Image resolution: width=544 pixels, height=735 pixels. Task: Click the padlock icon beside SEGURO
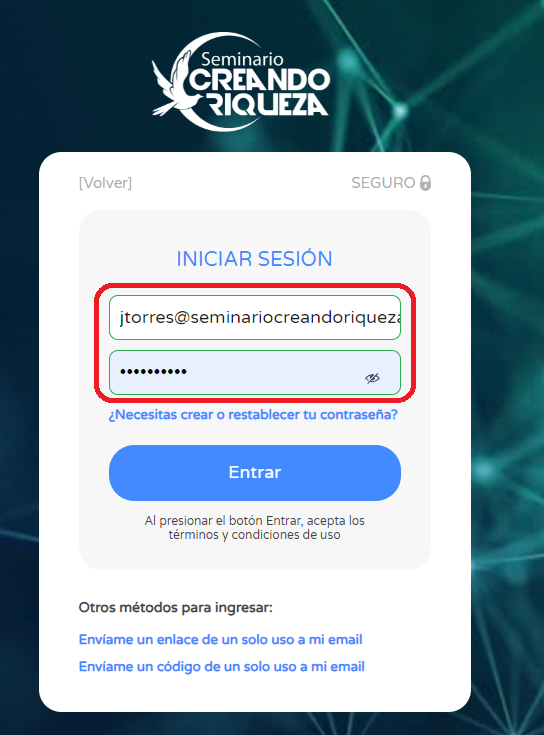(425, 182)
